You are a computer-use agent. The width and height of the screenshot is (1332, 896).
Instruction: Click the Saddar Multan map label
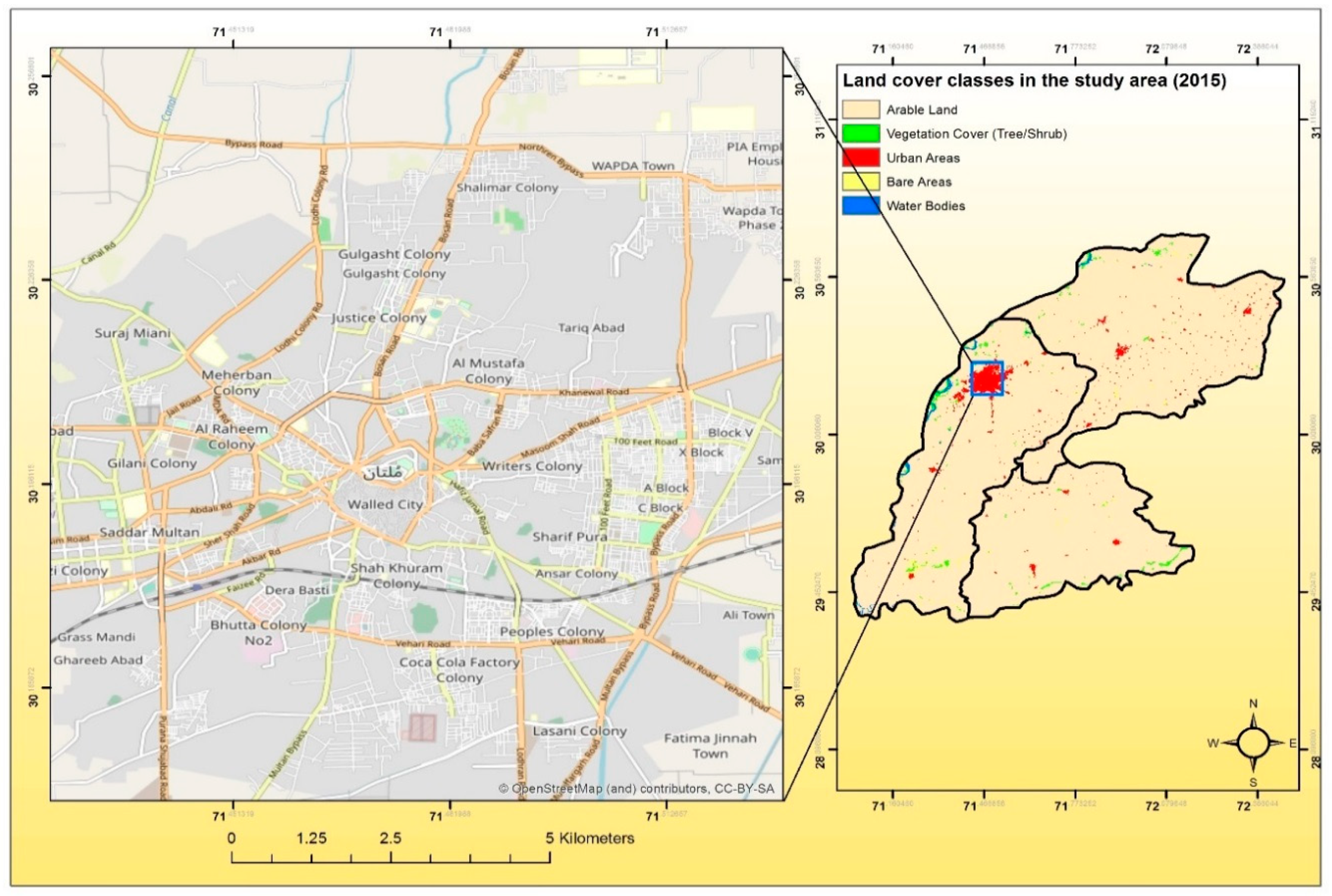point(149,532)
